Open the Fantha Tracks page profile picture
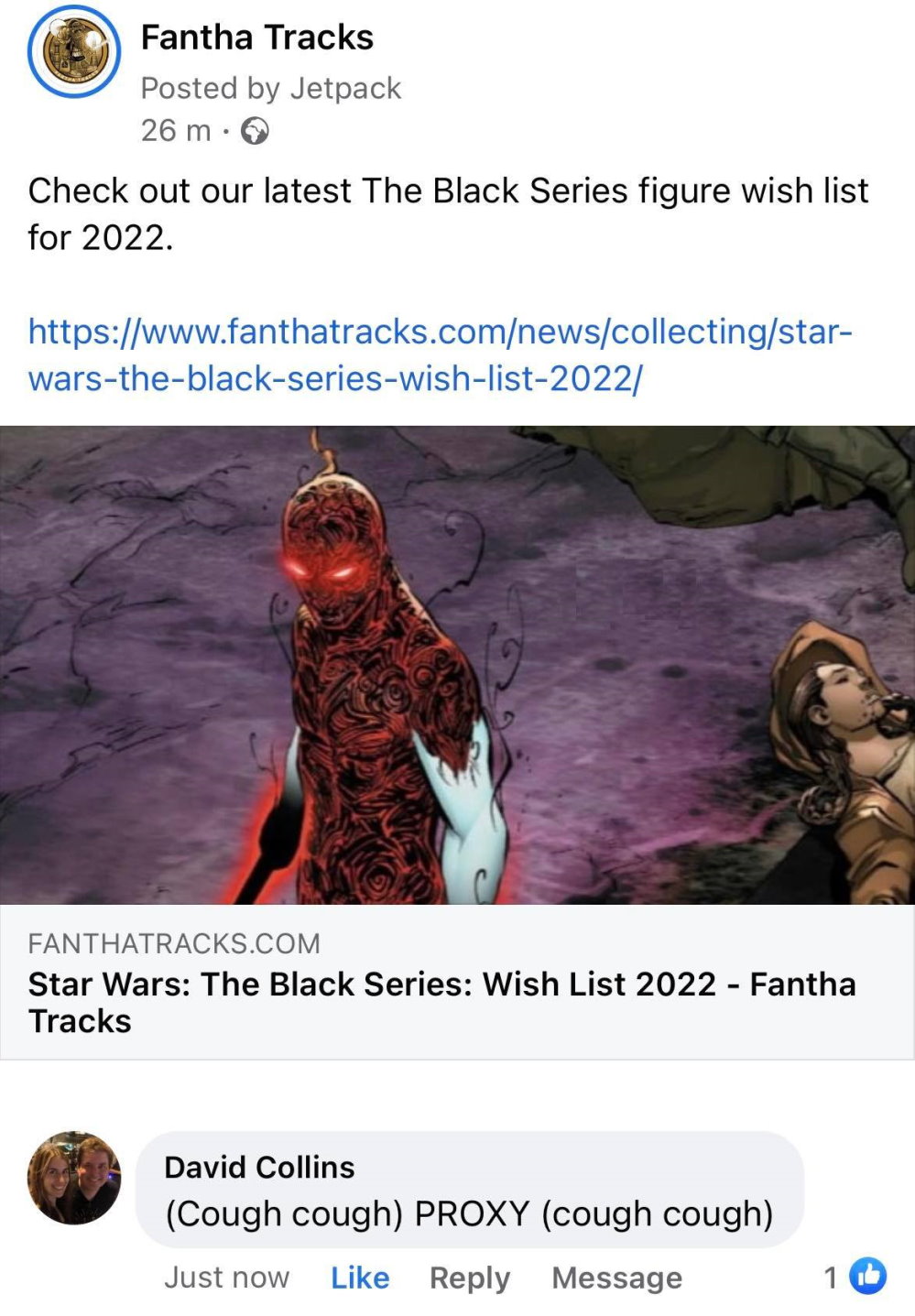Viewport: 915px width, 1316px height. [74, 51]
